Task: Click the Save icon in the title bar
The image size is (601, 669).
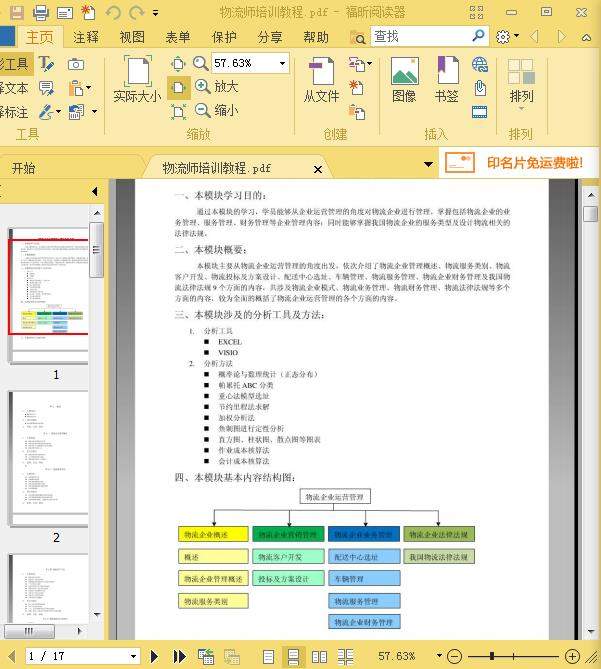Action: click(17, 12)
